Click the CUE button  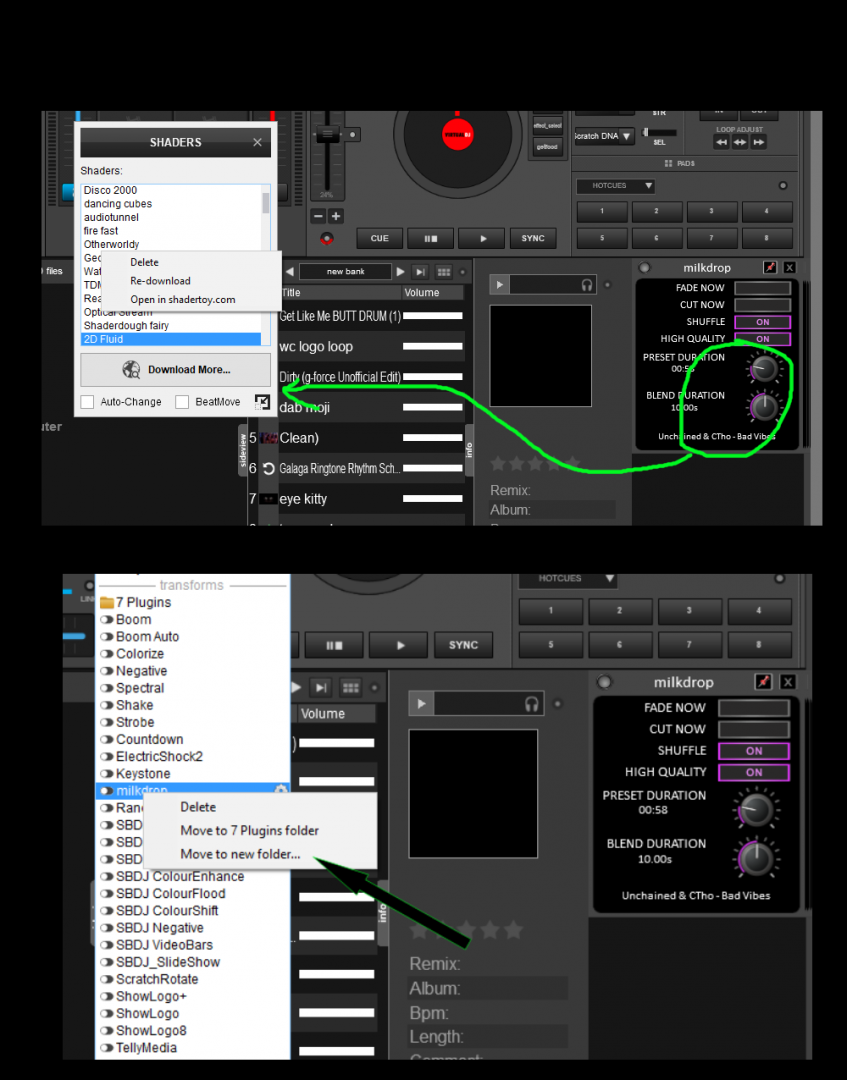pyautogui.click(x=379, y=238)
